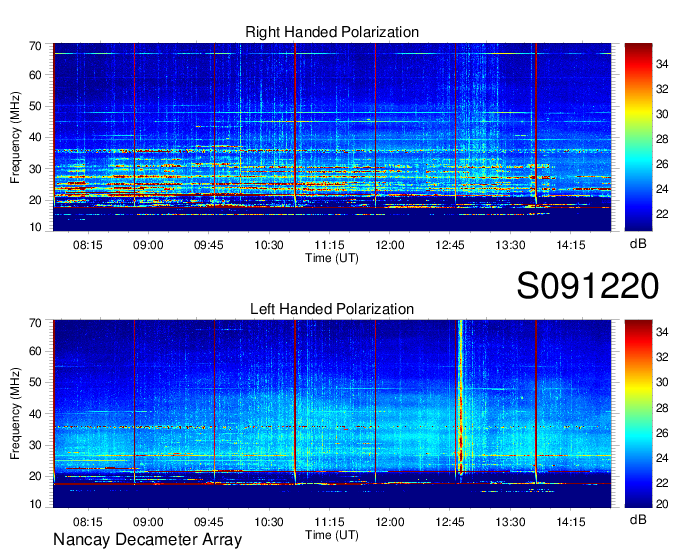The height and width of the screenshot is (552, 680).
Task: Click the Frequency (MHz) label of the Left Handed plot
Action: (x=15, y=414)
